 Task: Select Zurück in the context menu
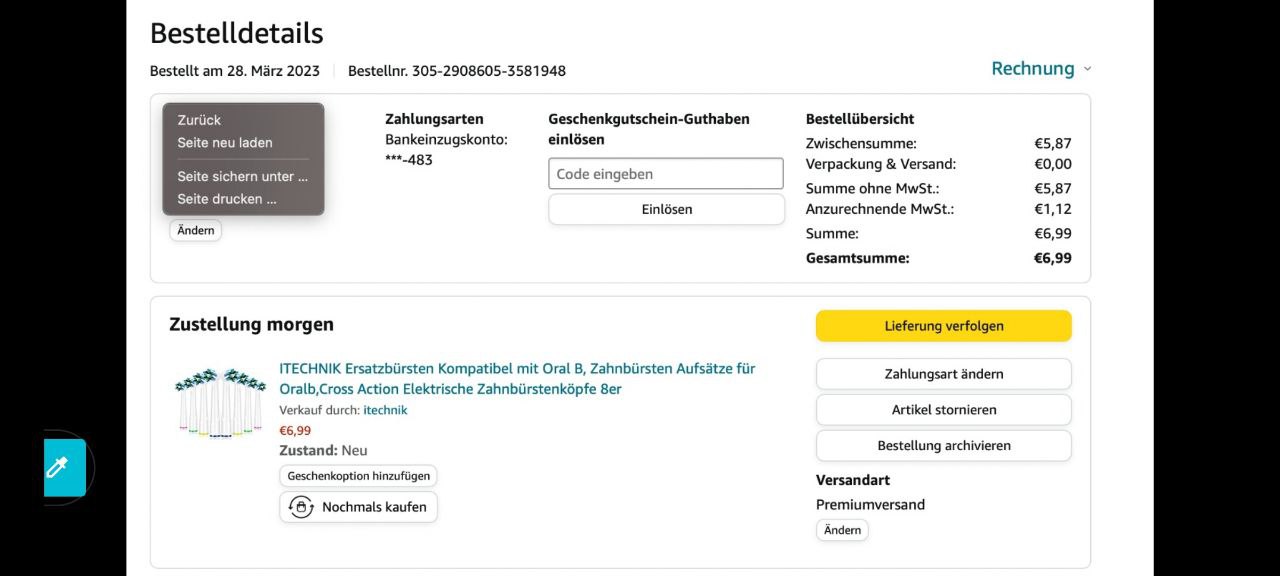[x=199, y=120]
